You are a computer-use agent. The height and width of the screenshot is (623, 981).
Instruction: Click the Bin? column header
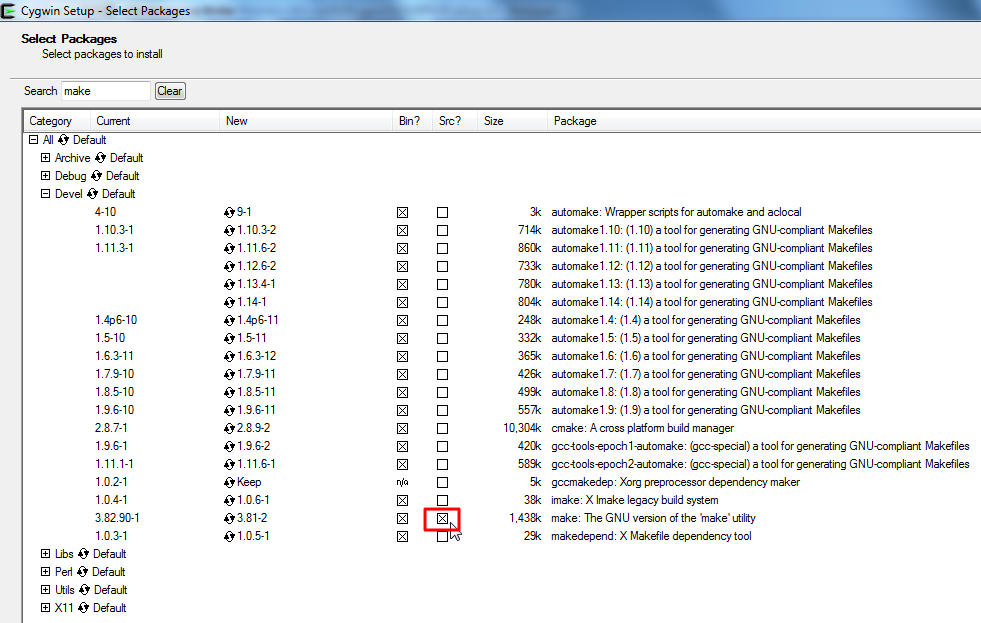pos(412,121)
